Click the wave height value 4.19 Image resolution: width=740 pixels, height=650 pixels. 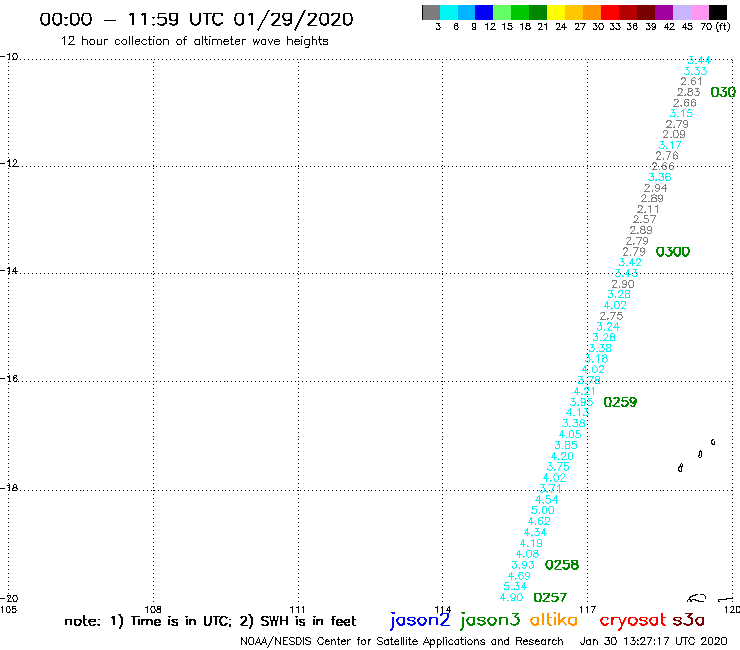531,543
